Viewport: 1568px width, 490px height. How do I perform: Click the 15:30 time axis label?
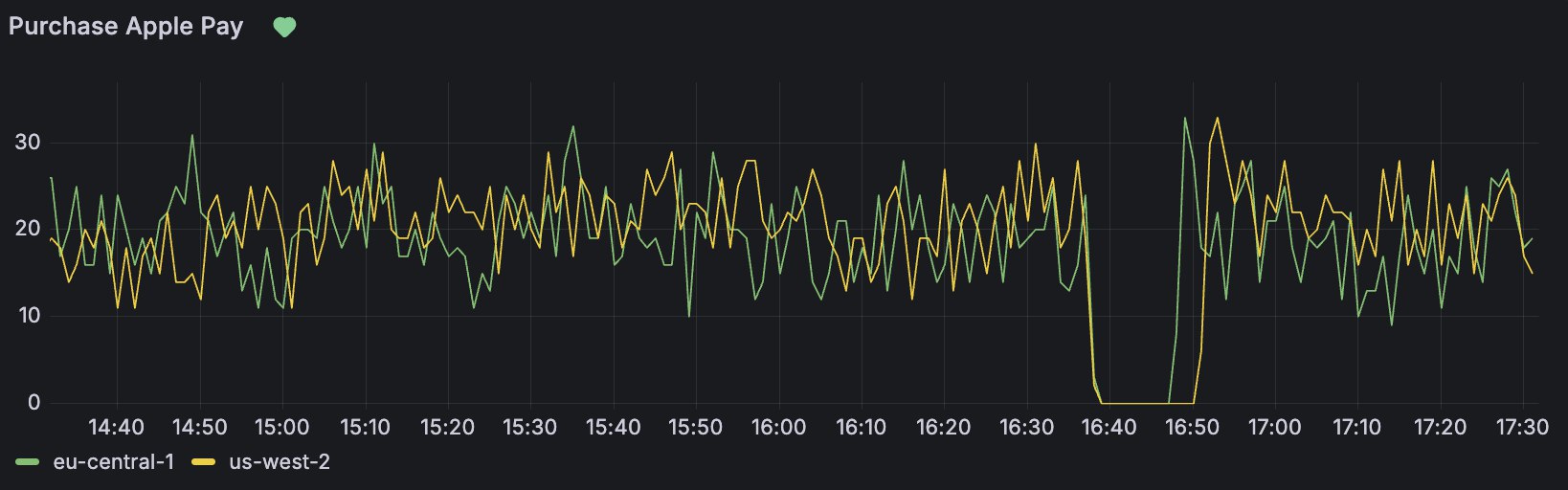530,427
